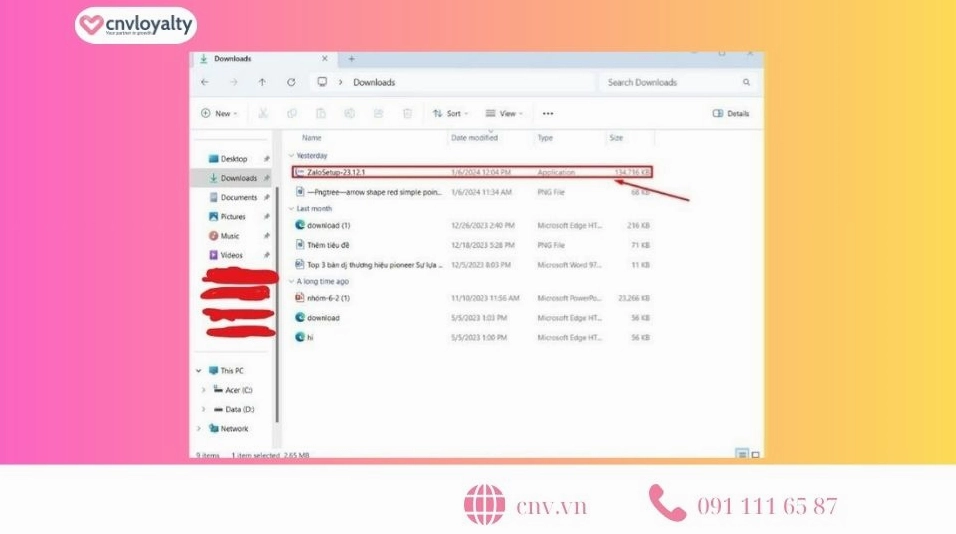Click the PC icon in address bar
The image size is (956, 534).
click(x=322, y=82)
